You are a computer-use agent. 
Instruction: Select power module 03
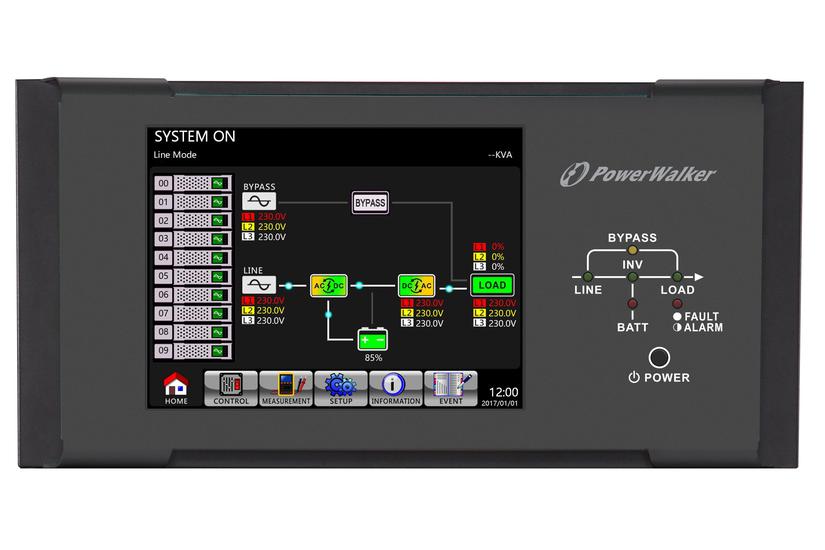(193, 239)
